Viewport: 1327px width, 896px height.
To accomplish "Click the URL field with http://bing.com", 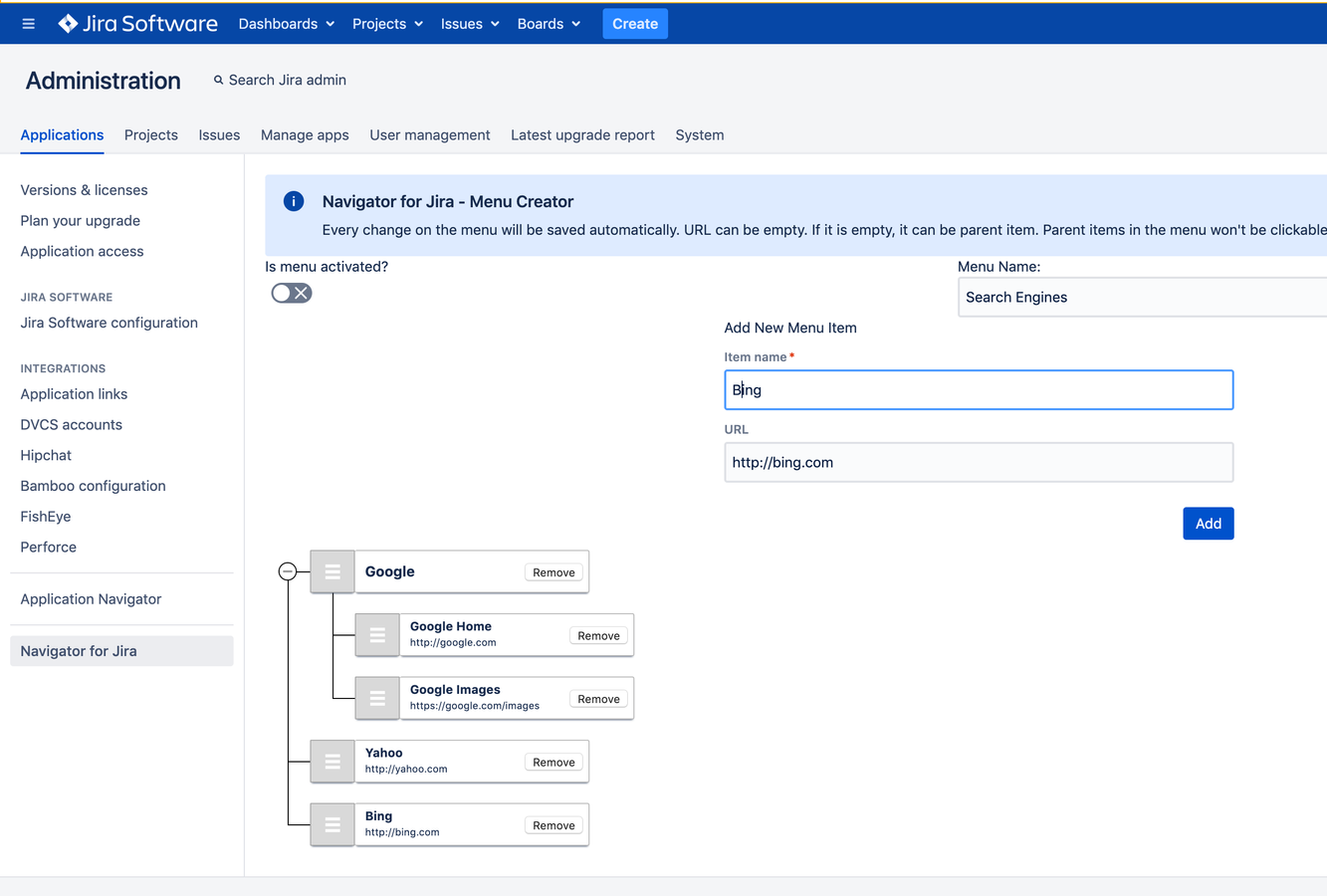I will click(979, 462).
